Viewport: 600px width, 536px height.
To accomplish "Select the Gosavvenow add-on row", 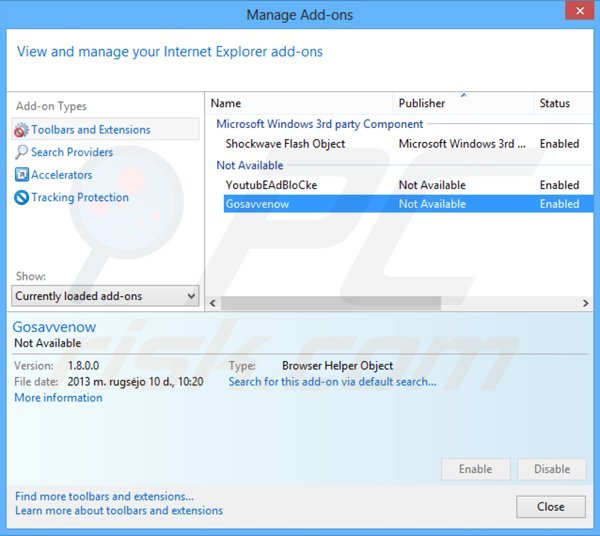I will 408,204.
